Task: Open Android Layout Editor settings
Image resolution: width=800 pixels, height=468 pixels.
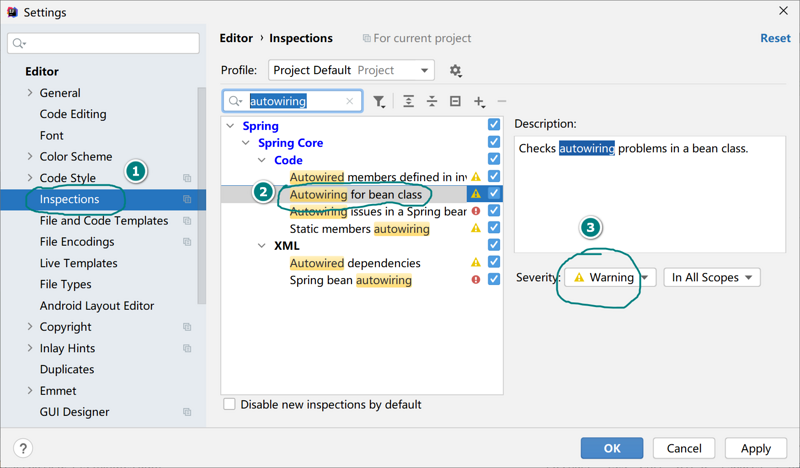Action: tap(97, 306)
